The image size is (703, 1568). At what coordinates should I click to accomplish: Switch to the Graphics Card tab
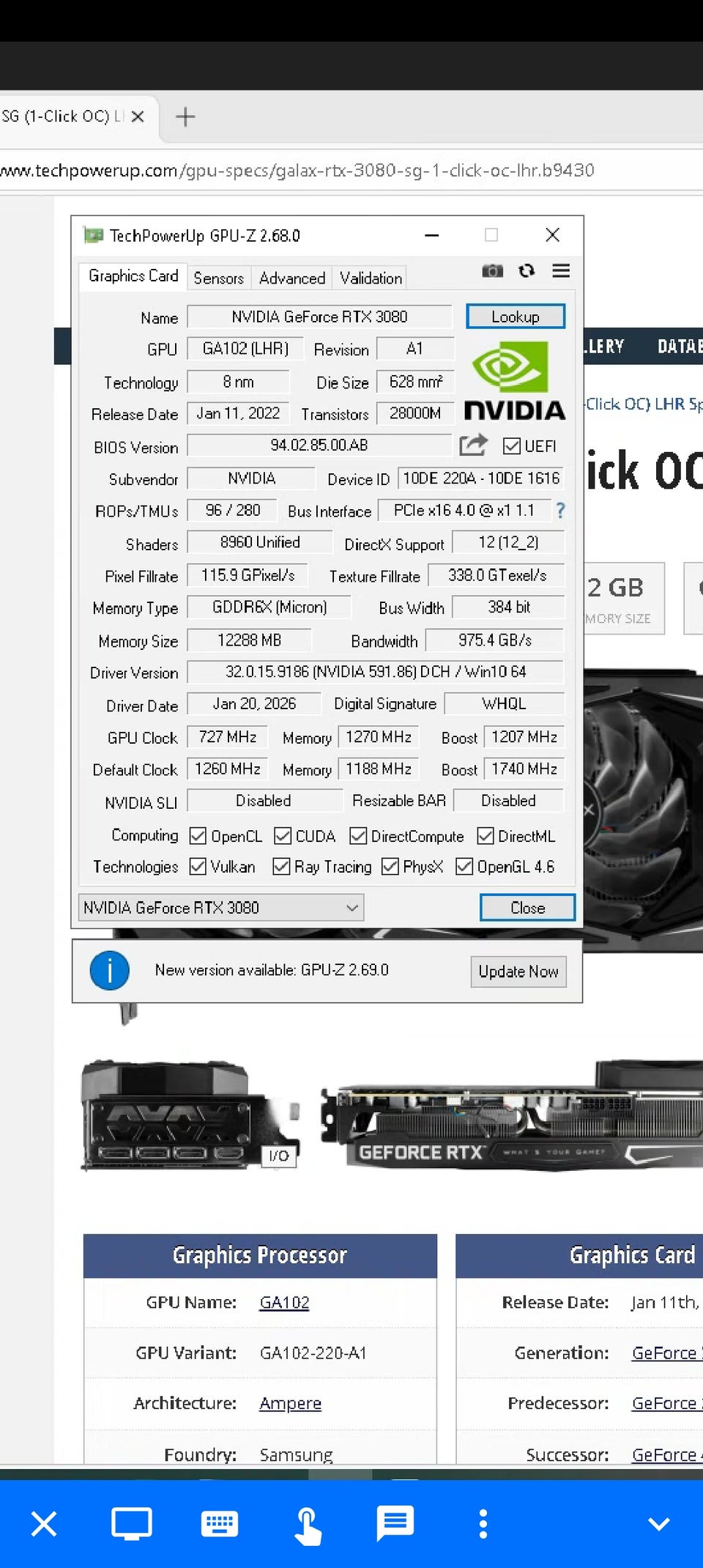[133, 276]
